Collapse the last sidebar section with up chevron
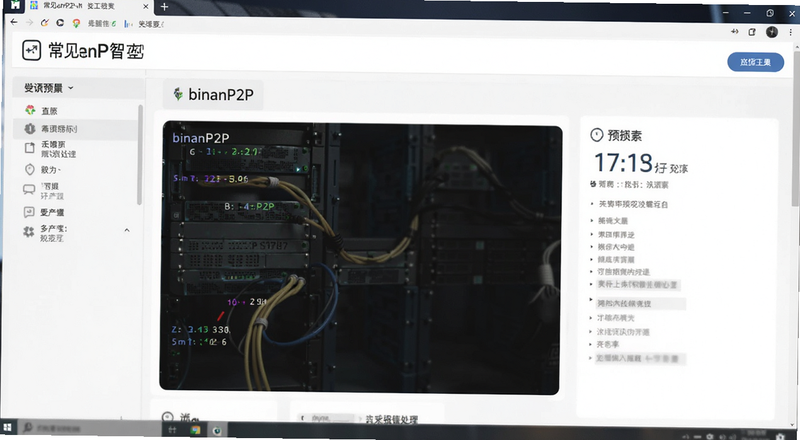The image size is (800, 440). click(127, 231)
